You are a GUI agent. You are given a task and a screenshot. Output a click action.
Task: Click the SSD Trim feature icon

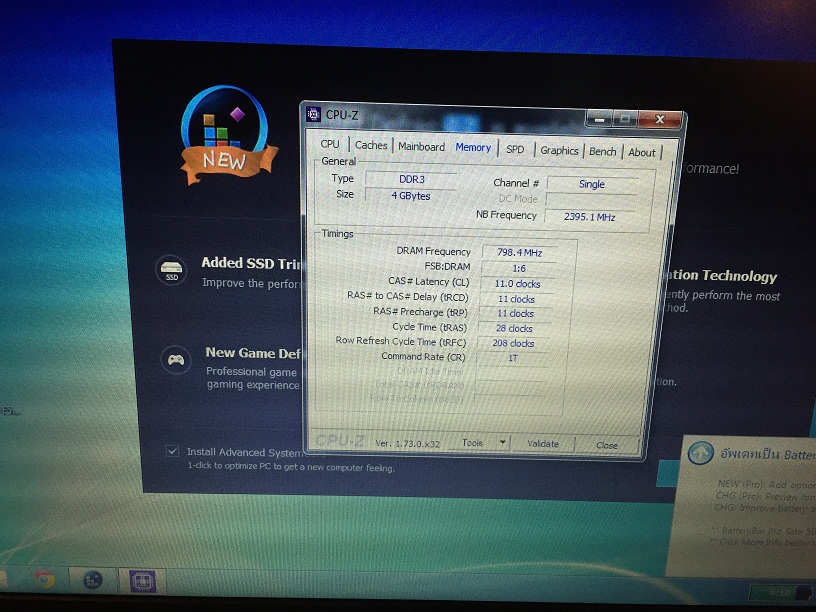tap(171, 270)
